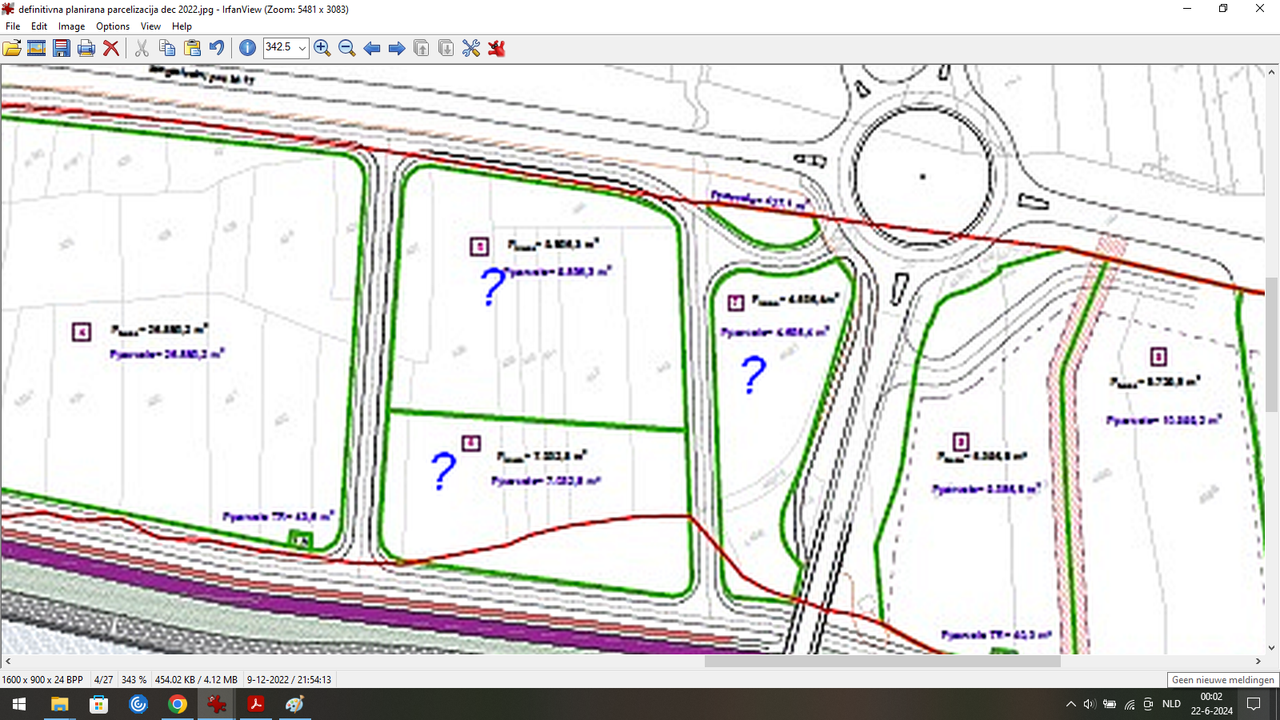Click the scroll right arrow of the horizontal scrollbar

[1258, 661]
